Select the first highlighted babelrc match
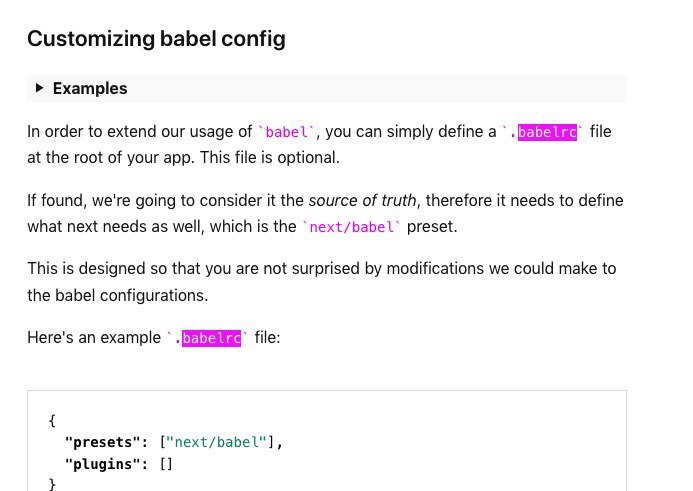Viewport: 693px width, 491px height. (547, 132)
